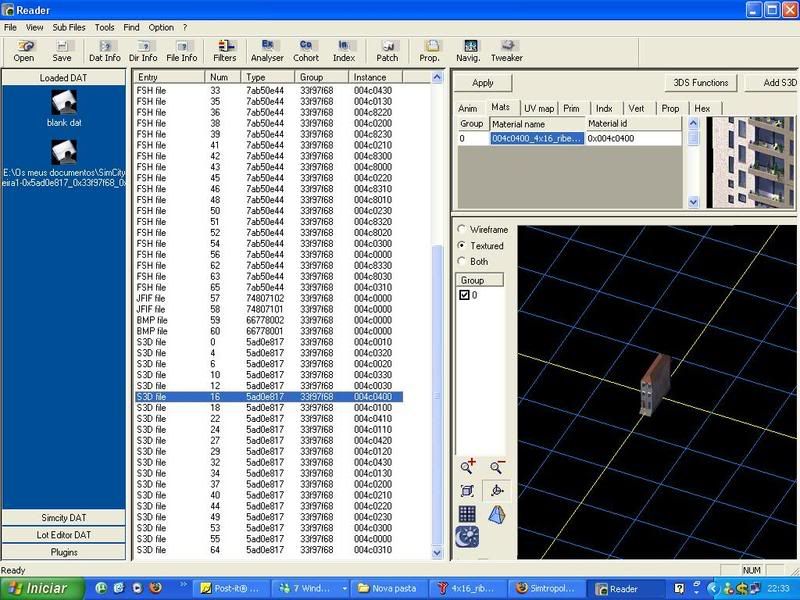The image size is (800, 600).
Task: Open the Tools menu
Action: point(105,28)
